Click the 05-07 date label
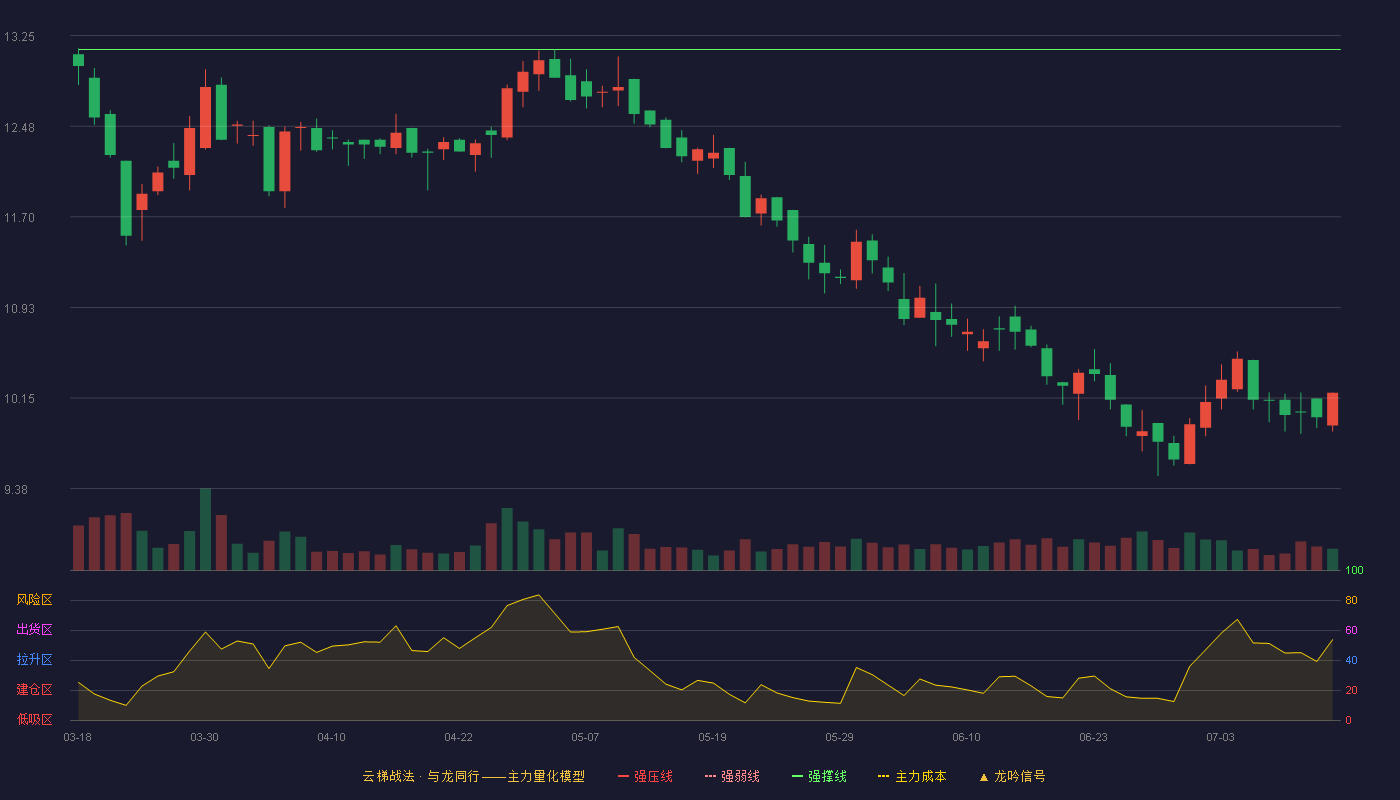The image size is (1400, 800). tap(585, 737)
